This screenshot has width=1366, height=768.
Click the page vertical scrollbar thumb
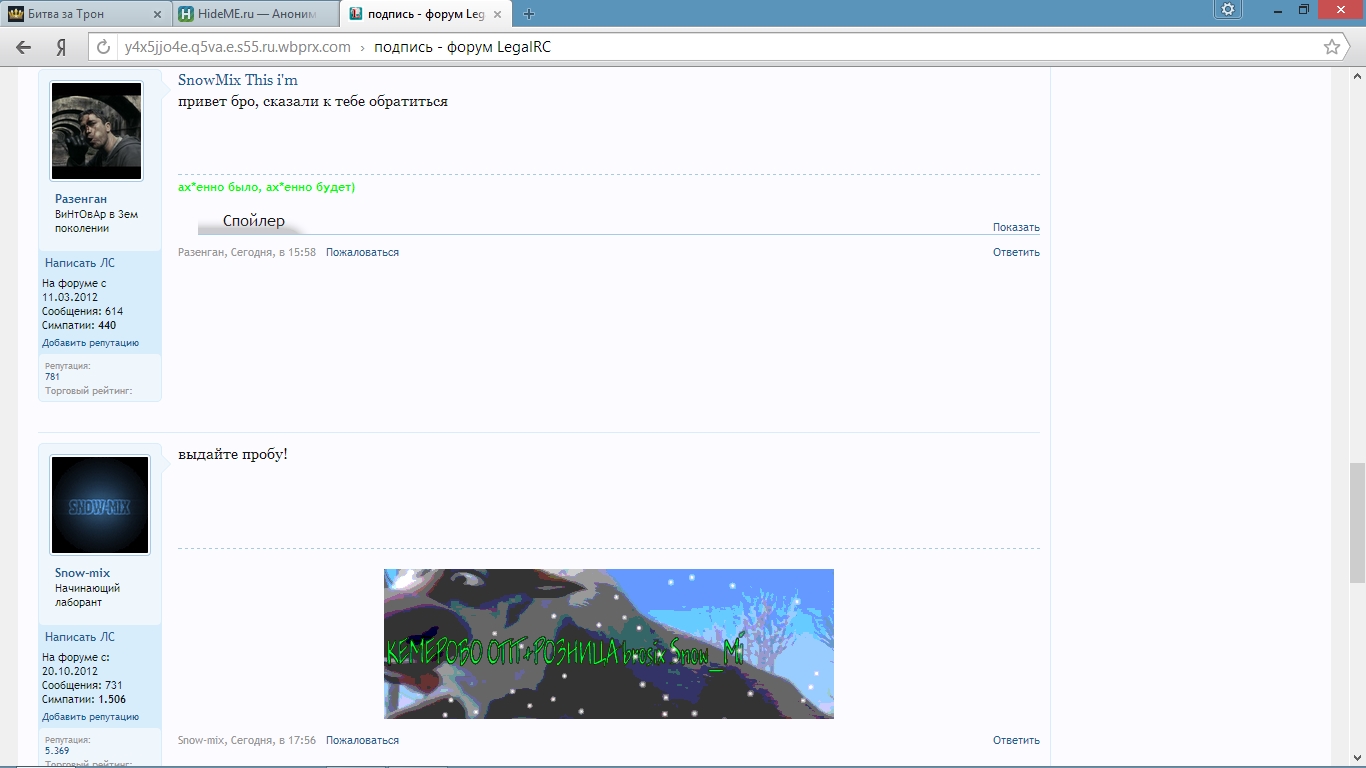(x=1357, y=523)
